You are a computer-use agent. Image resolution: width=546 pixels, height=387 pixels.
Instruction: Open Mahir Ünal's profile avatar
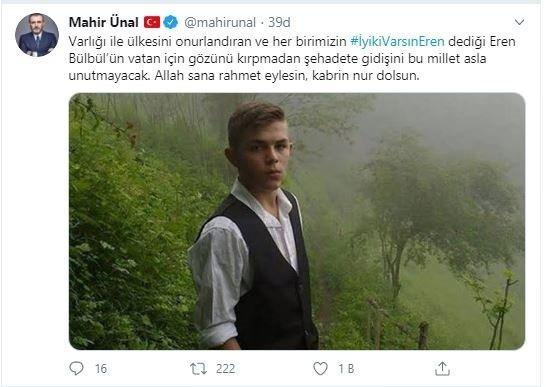(37, 35)
